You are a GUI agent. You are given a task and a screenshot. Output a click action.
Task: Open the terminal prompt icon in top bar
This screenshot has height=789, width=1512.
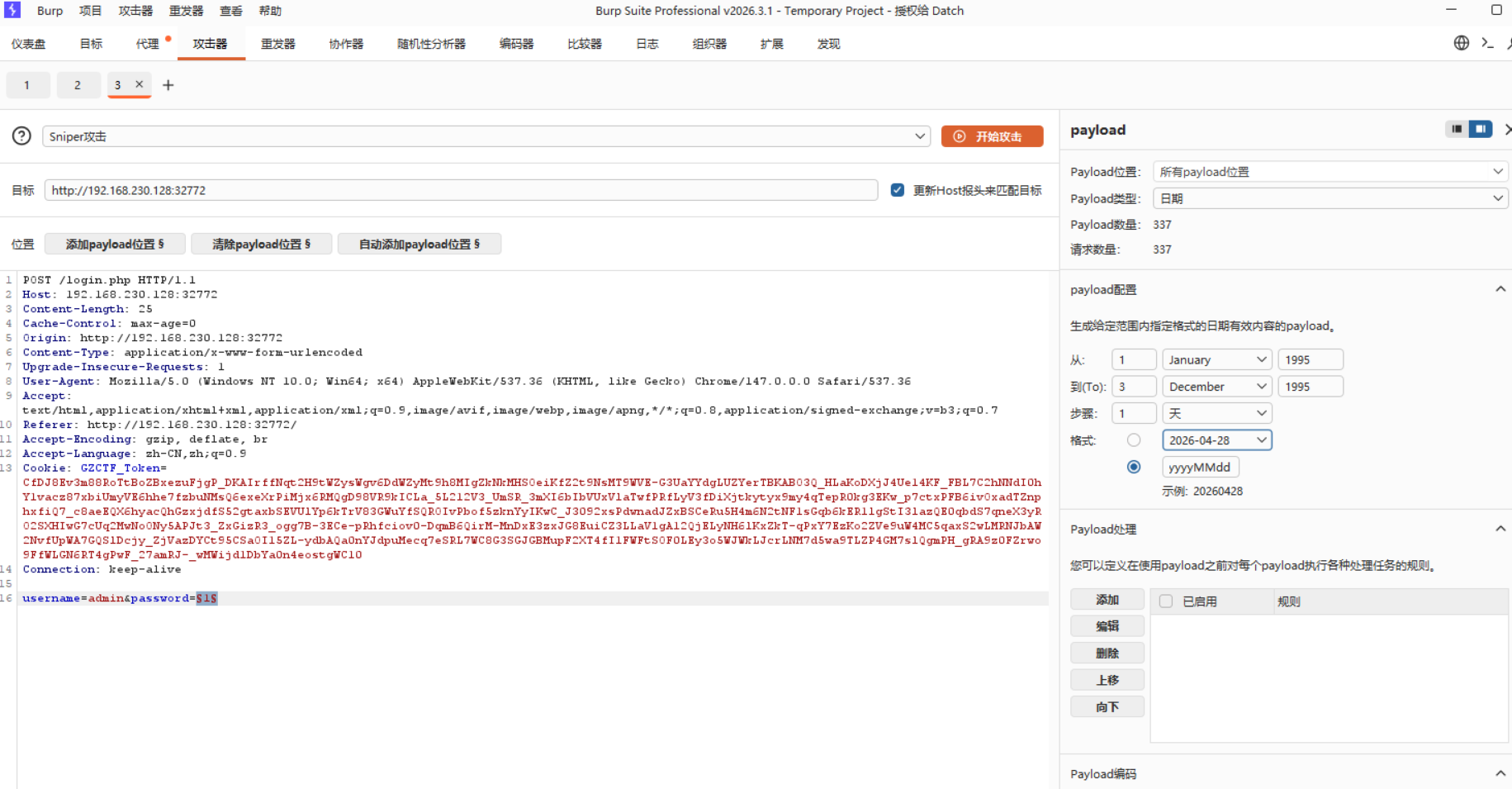(x=1488, y=43)
